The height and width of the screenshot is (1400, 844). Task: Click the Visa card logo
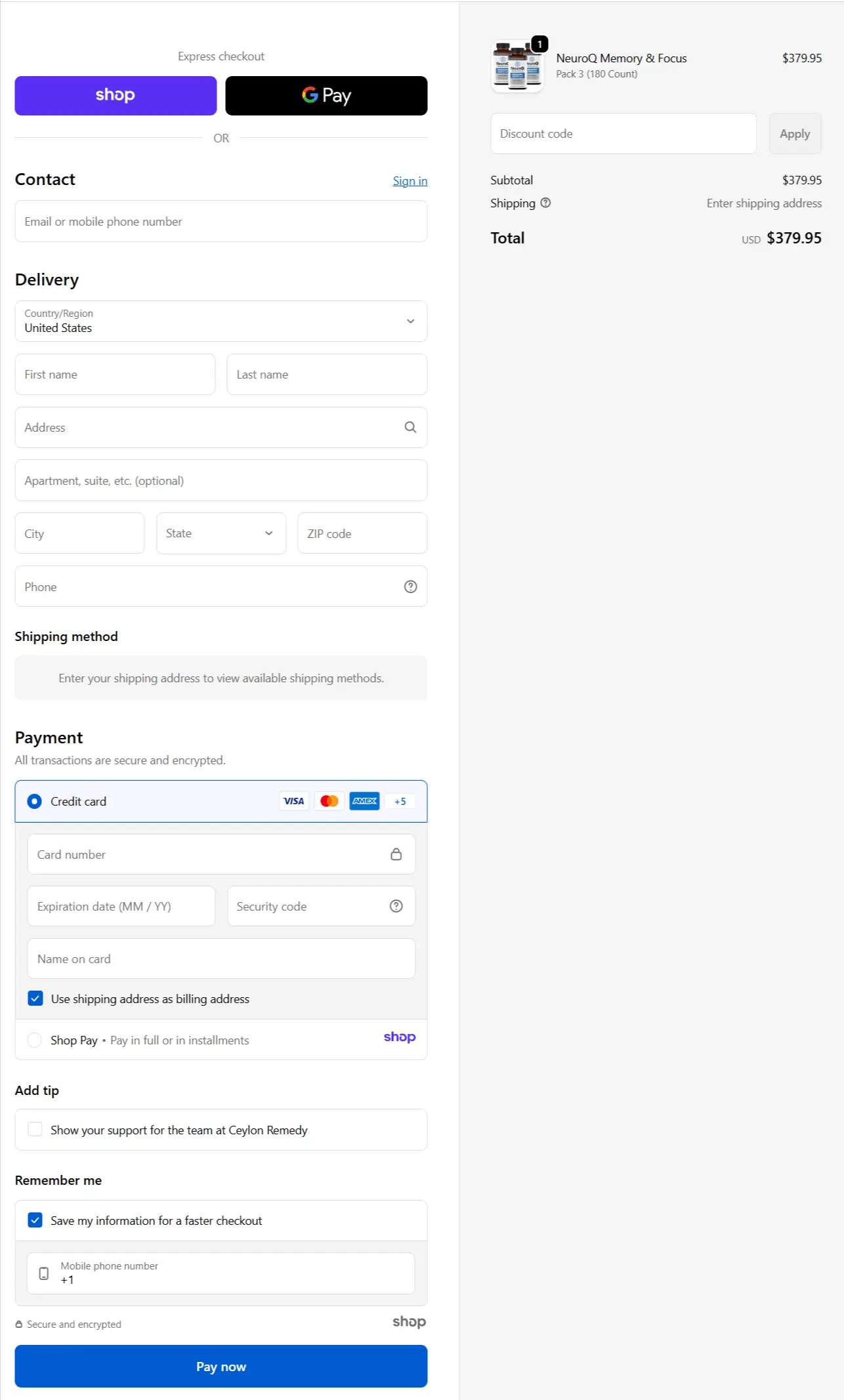(x=293, y=801)
